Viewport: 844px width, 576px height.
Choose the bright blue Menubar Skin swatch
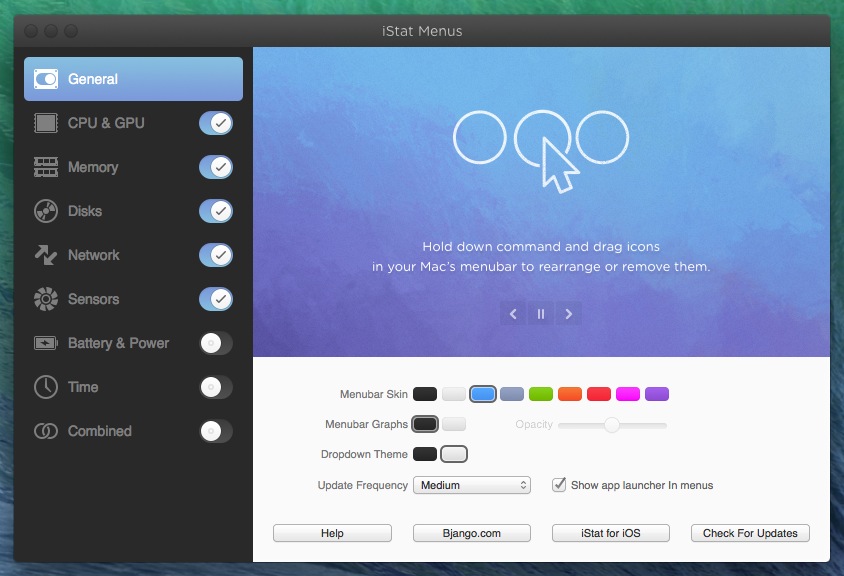[x=483, y=394]
